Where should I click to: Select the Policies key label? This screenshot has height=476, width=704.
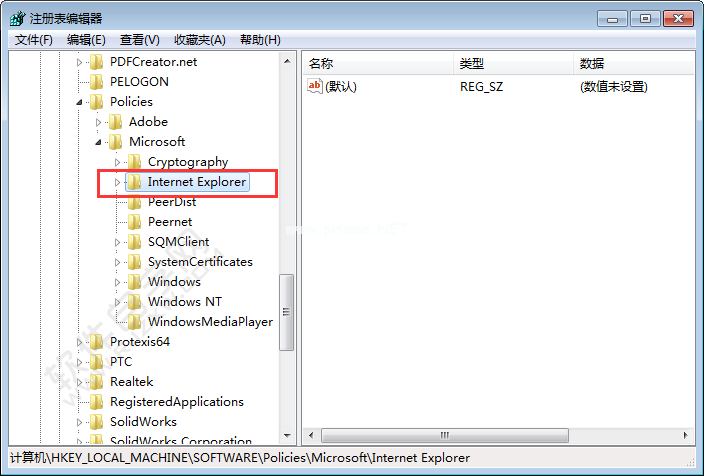(131, 101)
